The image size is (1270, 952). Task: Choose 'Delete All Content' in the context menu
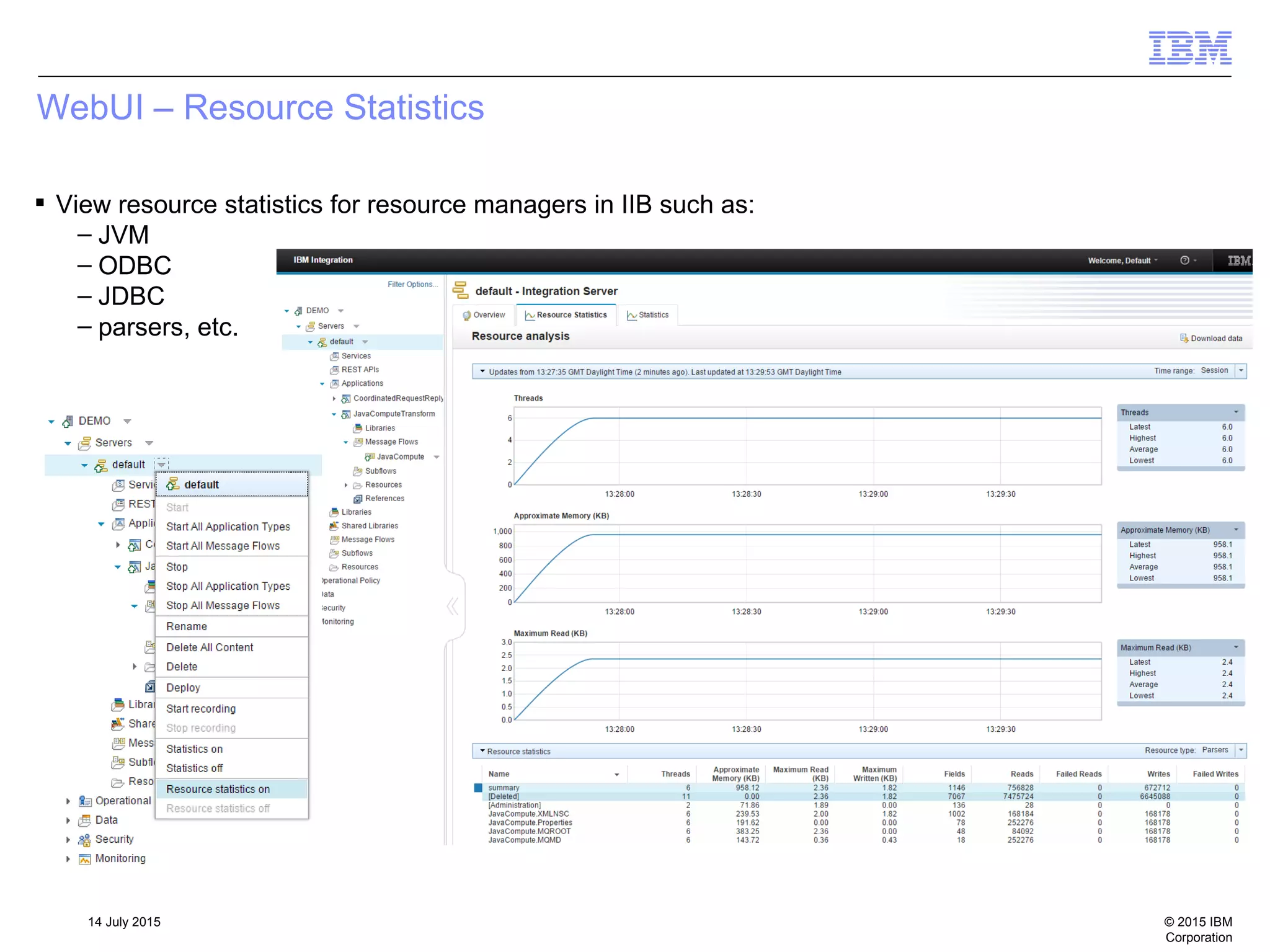pos(231,647)
